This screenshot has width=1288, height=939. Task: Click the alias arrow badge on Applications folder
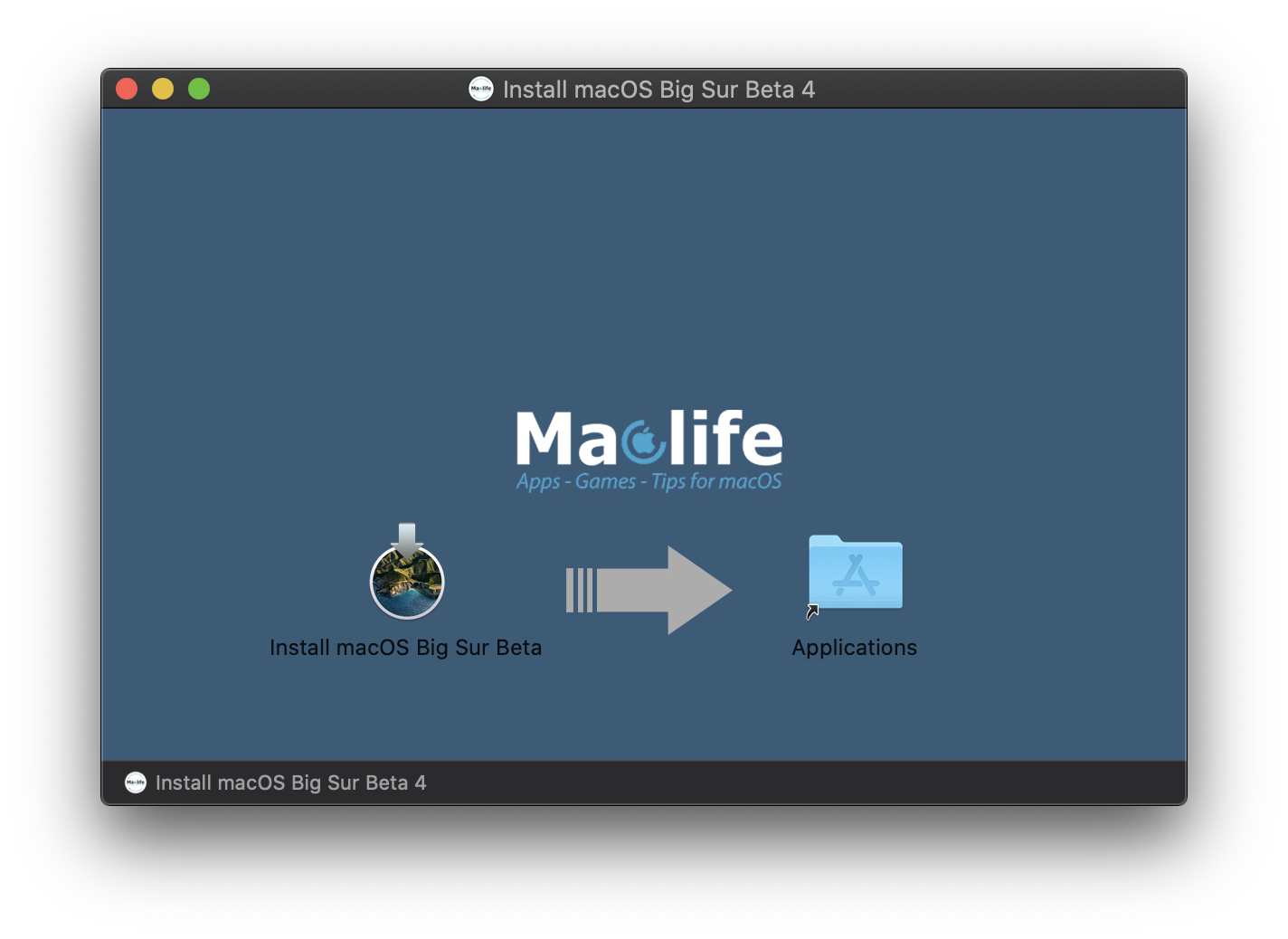point(812,612)
